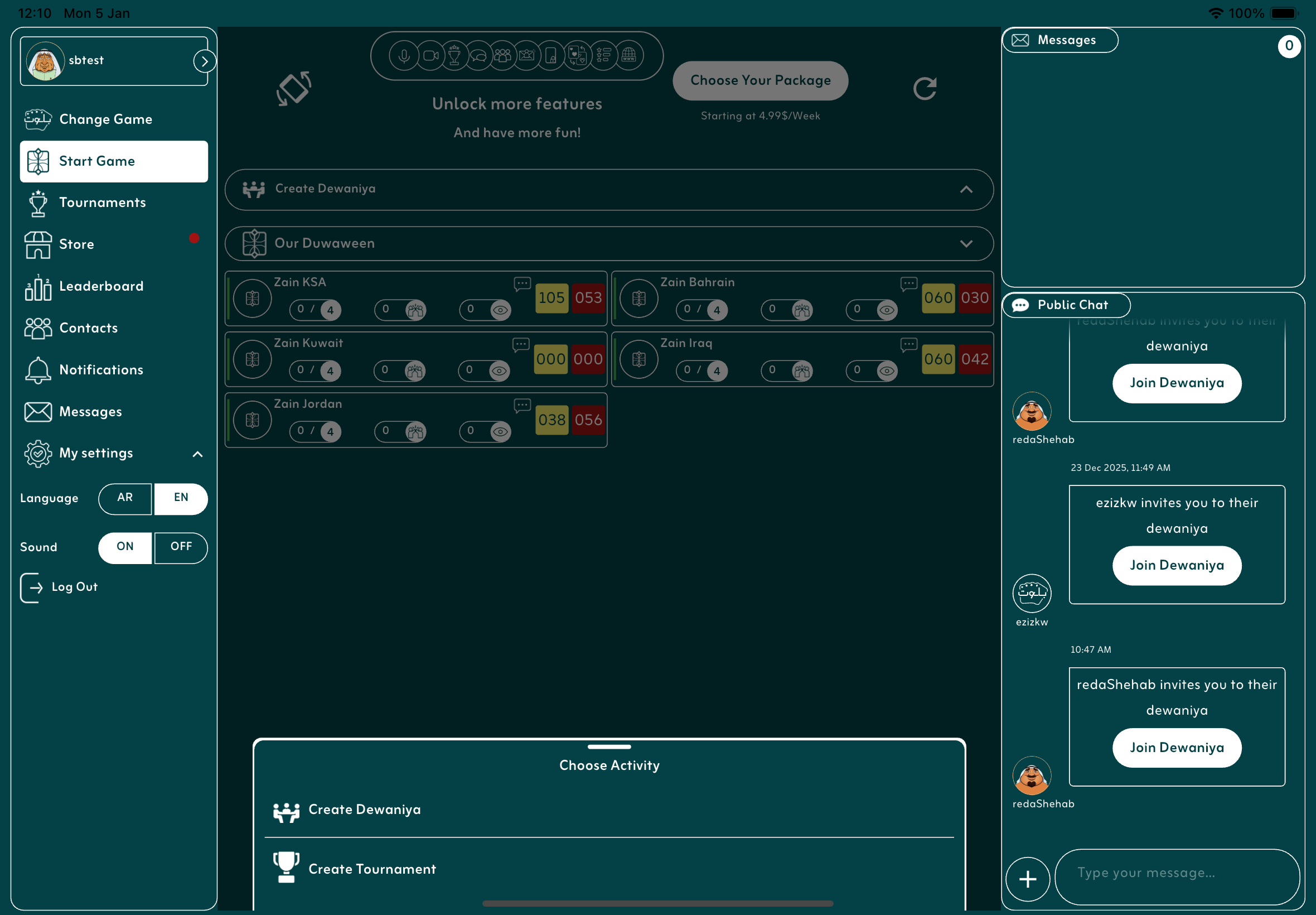Image resolution: width=1316 pixels, height=915 pixels.
Task: Click the microphone feature icon
Action: pos(403,56)
